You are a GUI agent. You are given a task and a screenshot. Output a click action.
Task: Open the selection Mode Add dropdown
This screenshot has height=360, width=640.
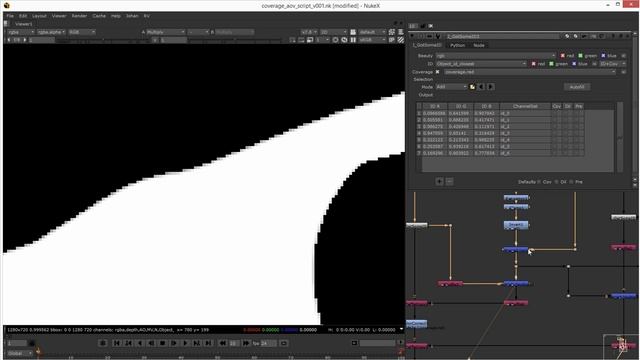pyautogui.click(x=451, y=87)
